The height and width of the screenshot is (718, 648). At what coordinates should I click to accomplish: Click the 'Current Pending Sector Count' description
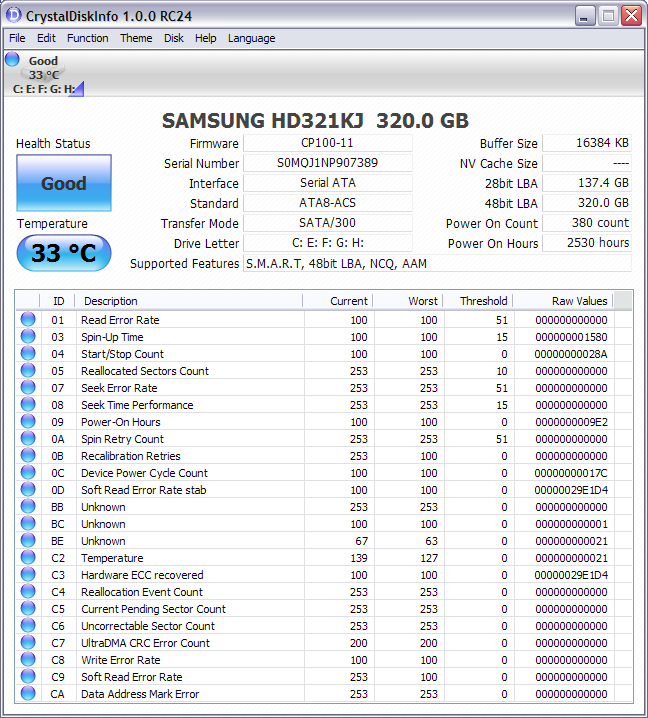point(153,609)
